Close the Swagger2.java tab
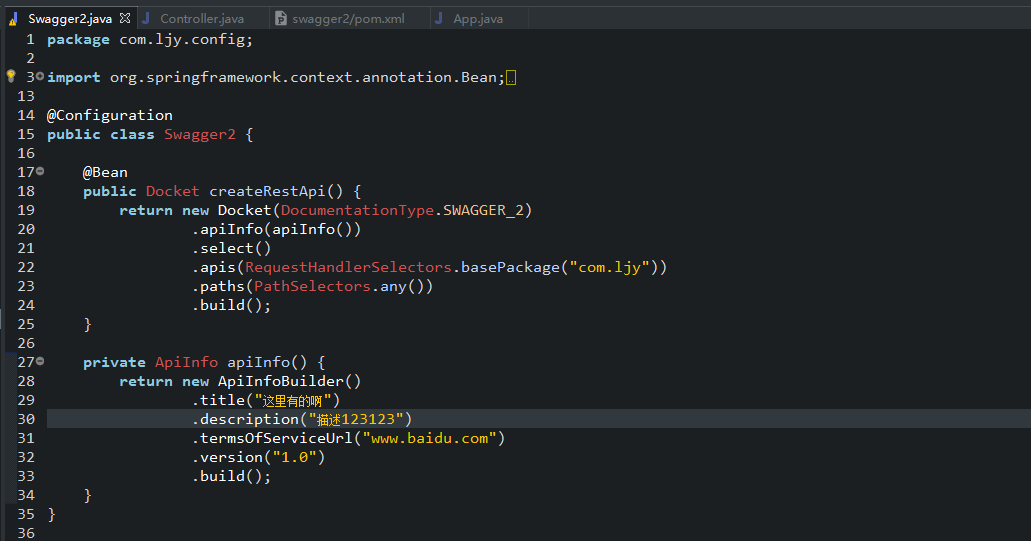This screenshot has width=1031, height=541. coord(125,18)
